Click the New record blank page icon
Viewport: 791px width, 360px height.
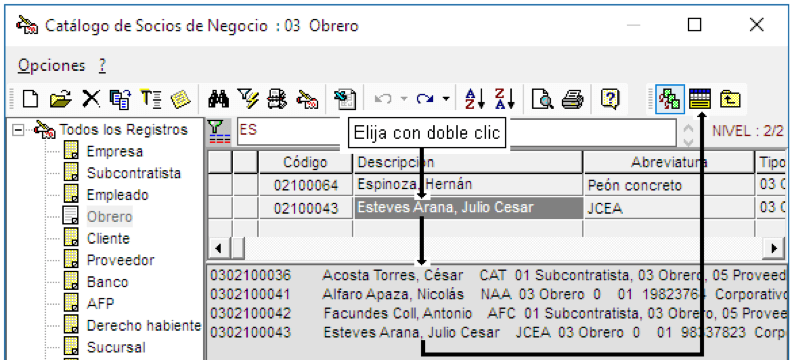click(30, 99)
